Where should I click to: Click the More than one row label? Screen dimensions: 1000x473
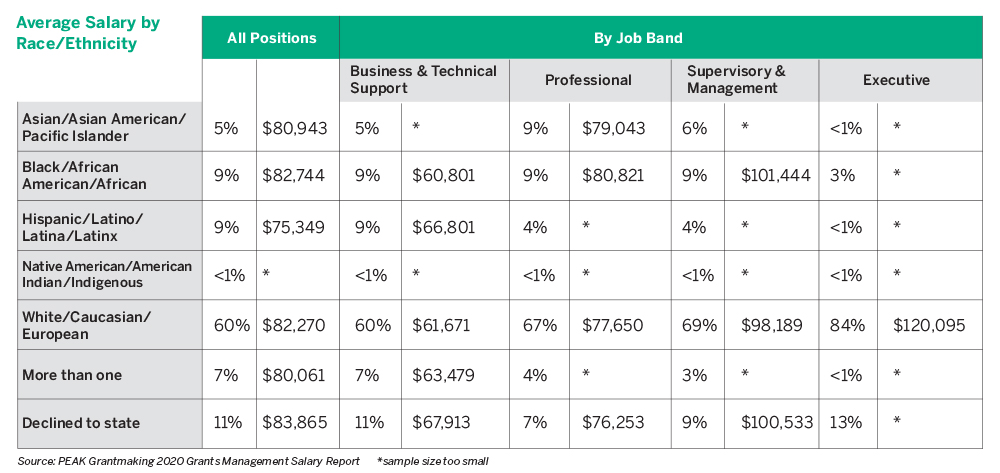(x=72, y=375)
